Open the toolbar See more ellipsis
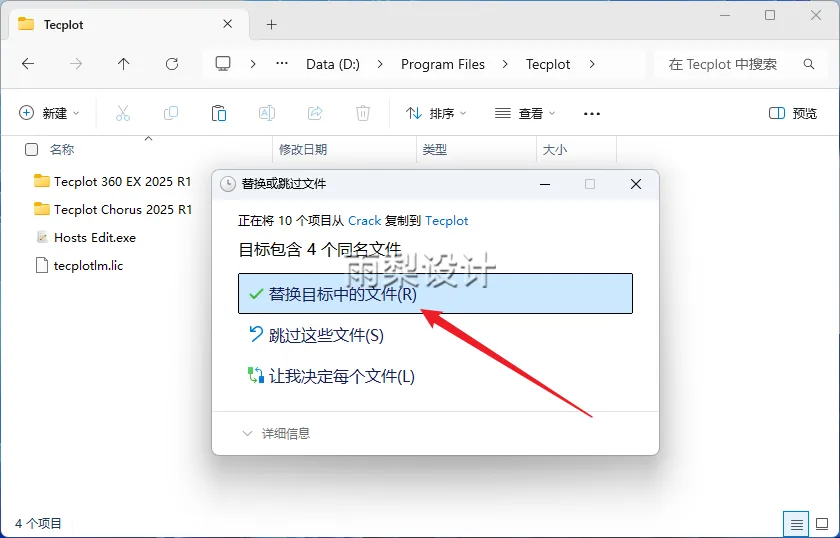Screen dimensions: 840x538 591,114
